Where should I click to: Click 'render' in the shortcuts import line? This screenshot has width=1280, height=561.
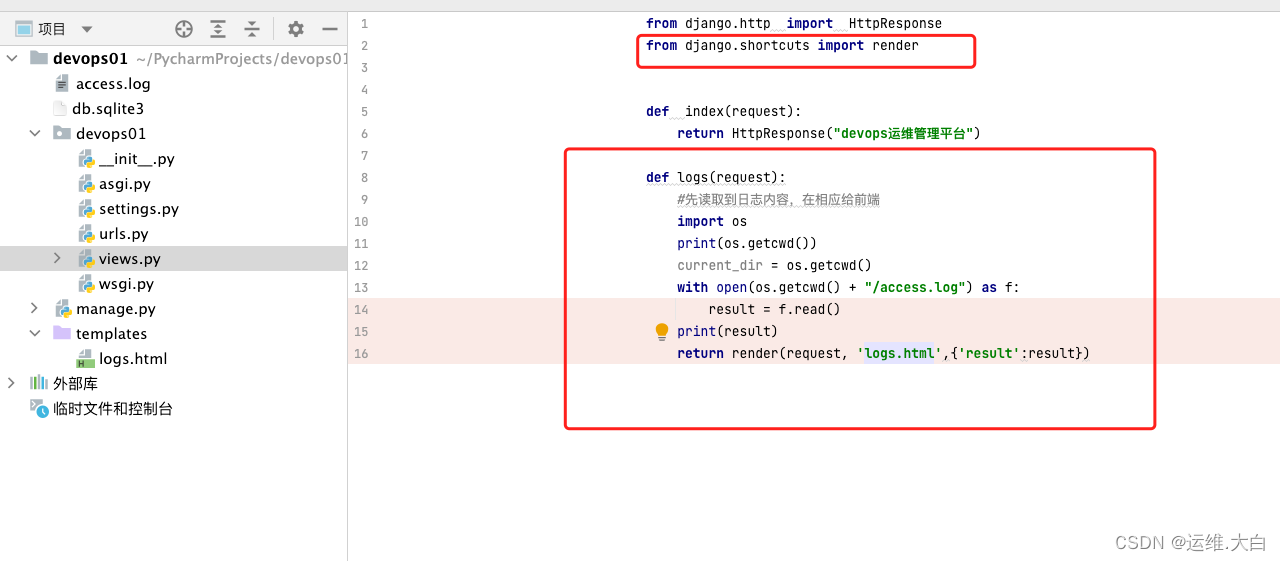pyautogui.click(x=895, y=45)
